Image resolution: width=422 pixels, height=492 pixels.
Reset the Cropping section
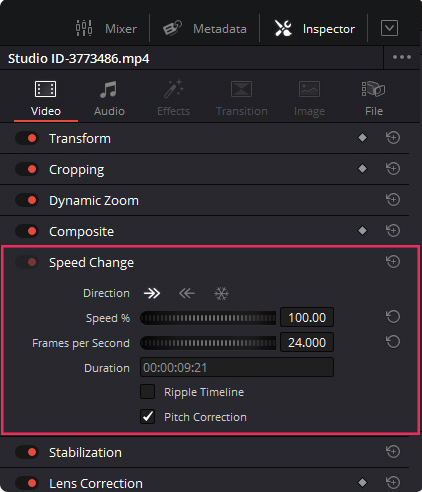tap(393, 168)
